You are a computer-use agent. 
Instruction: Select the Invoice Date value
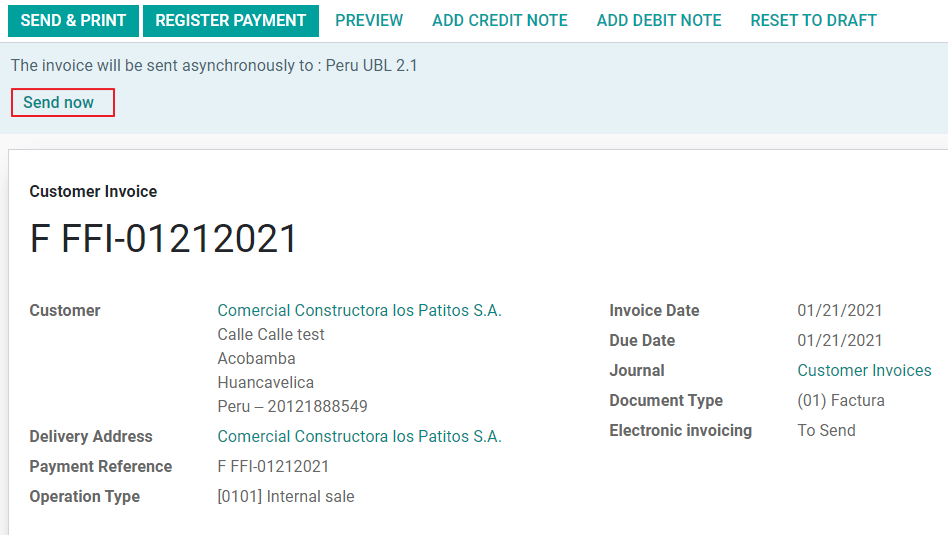(839, 310)
